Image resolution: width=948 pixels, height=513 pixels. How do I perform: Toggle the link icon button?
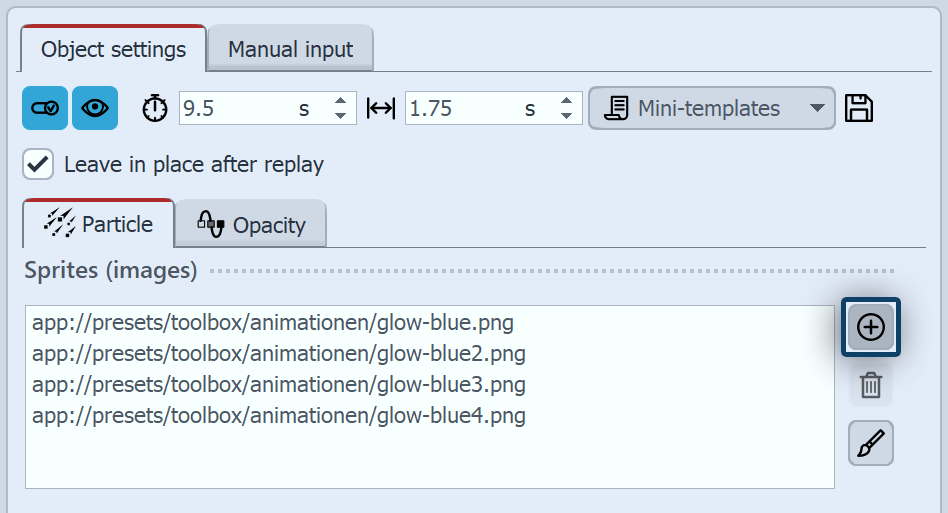45,108
